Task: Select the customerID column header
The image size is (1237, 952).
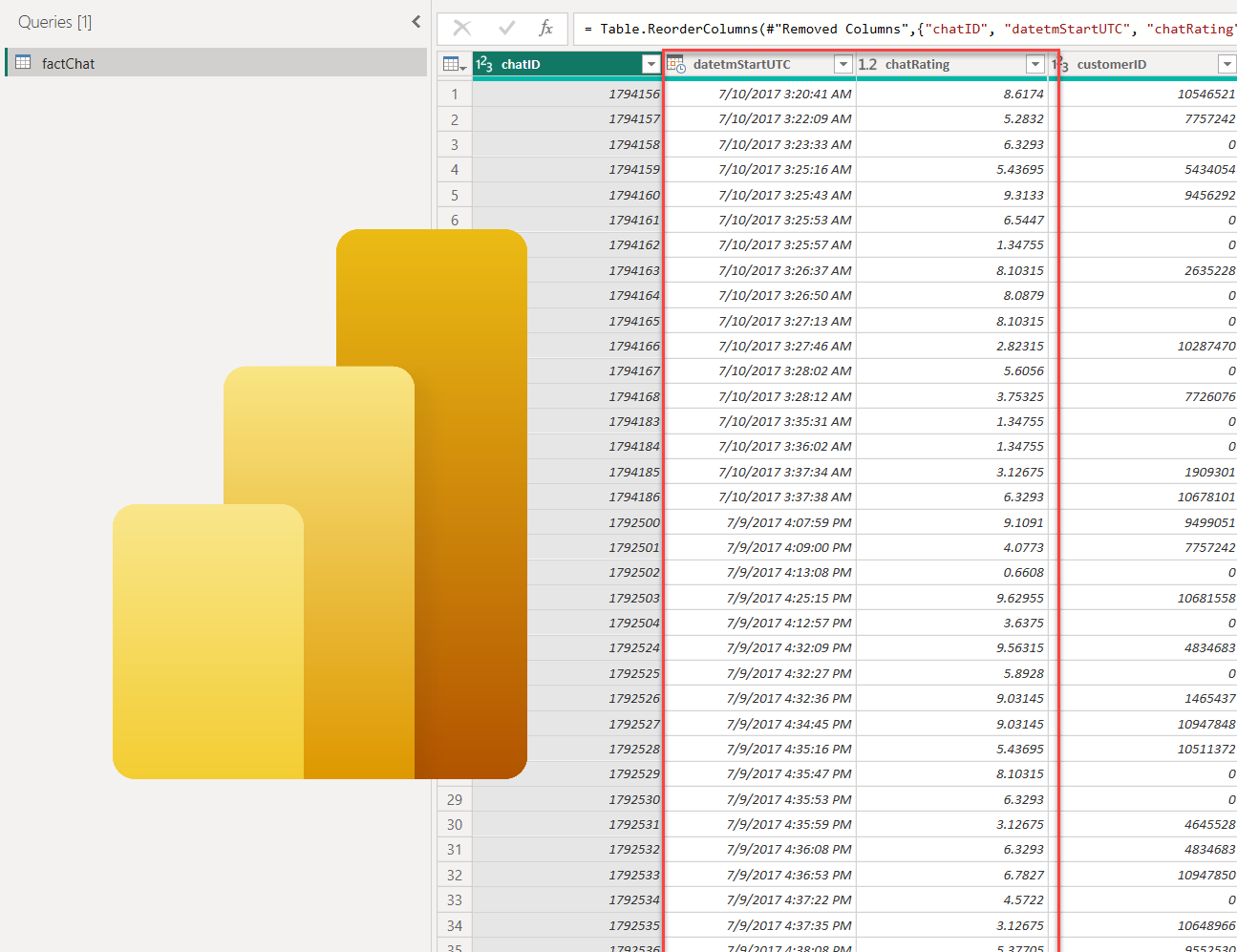Action: coord(1143,64)
